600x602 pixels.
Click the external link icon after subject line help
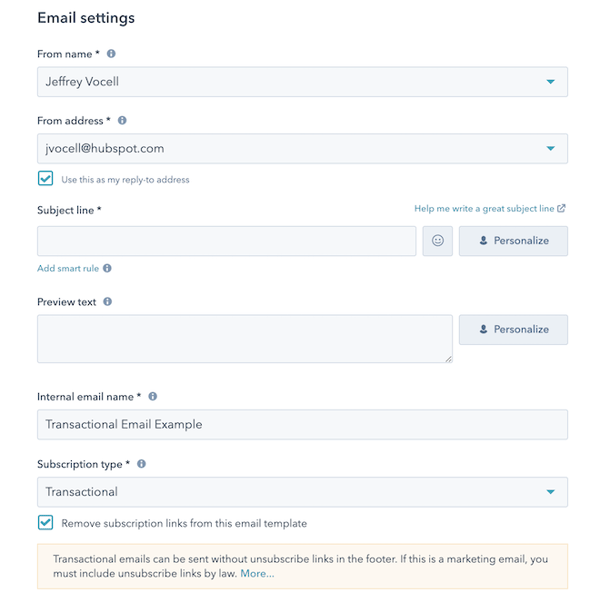[x=562, y=209]
